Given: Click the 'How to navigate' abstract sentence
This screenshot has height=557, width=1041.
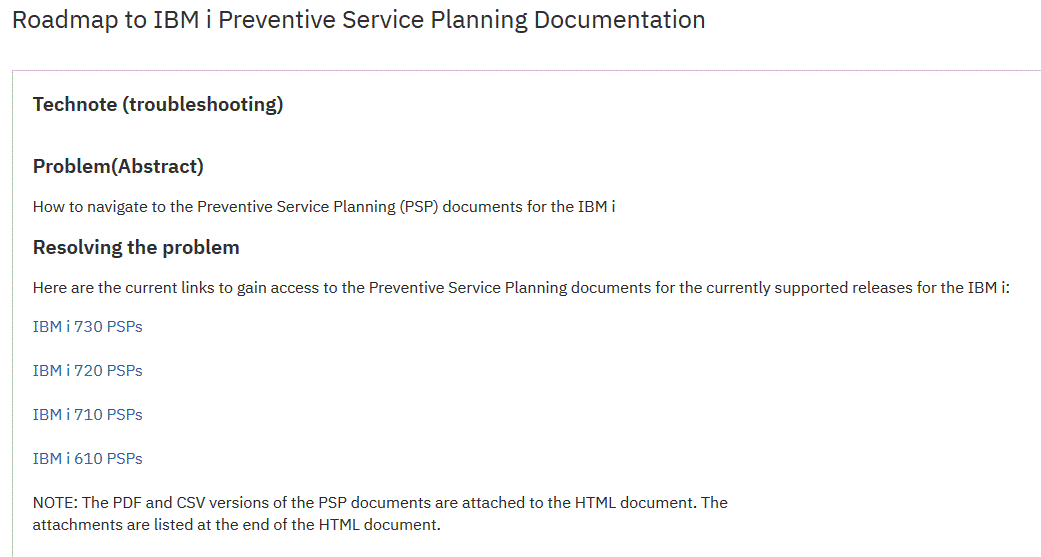Looking at the screenshot, I should 324,206.
